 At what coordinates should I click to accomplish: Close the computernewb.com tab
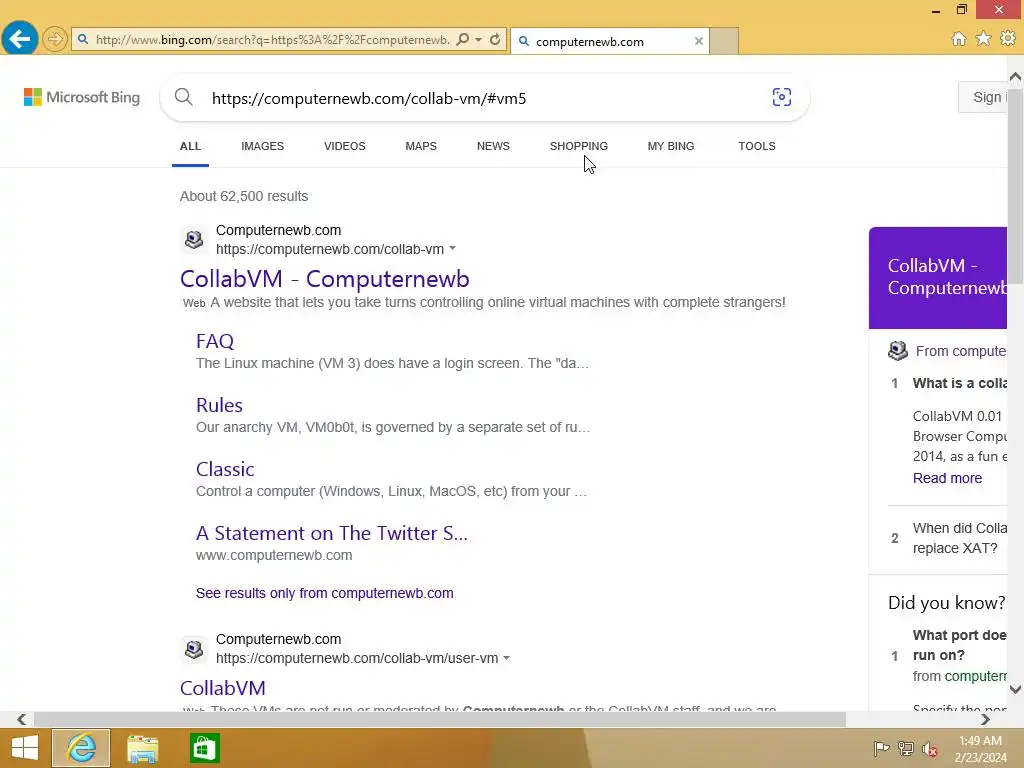tap(698, 41)
